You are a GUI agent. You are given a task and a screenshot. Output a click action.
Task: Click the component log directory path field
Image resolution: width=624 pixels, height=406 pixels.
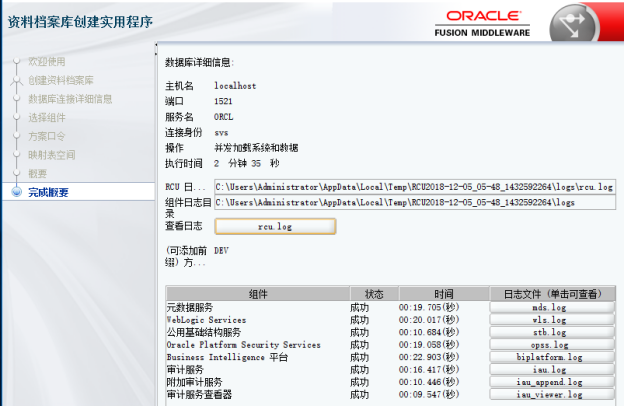tap(415, 202)
